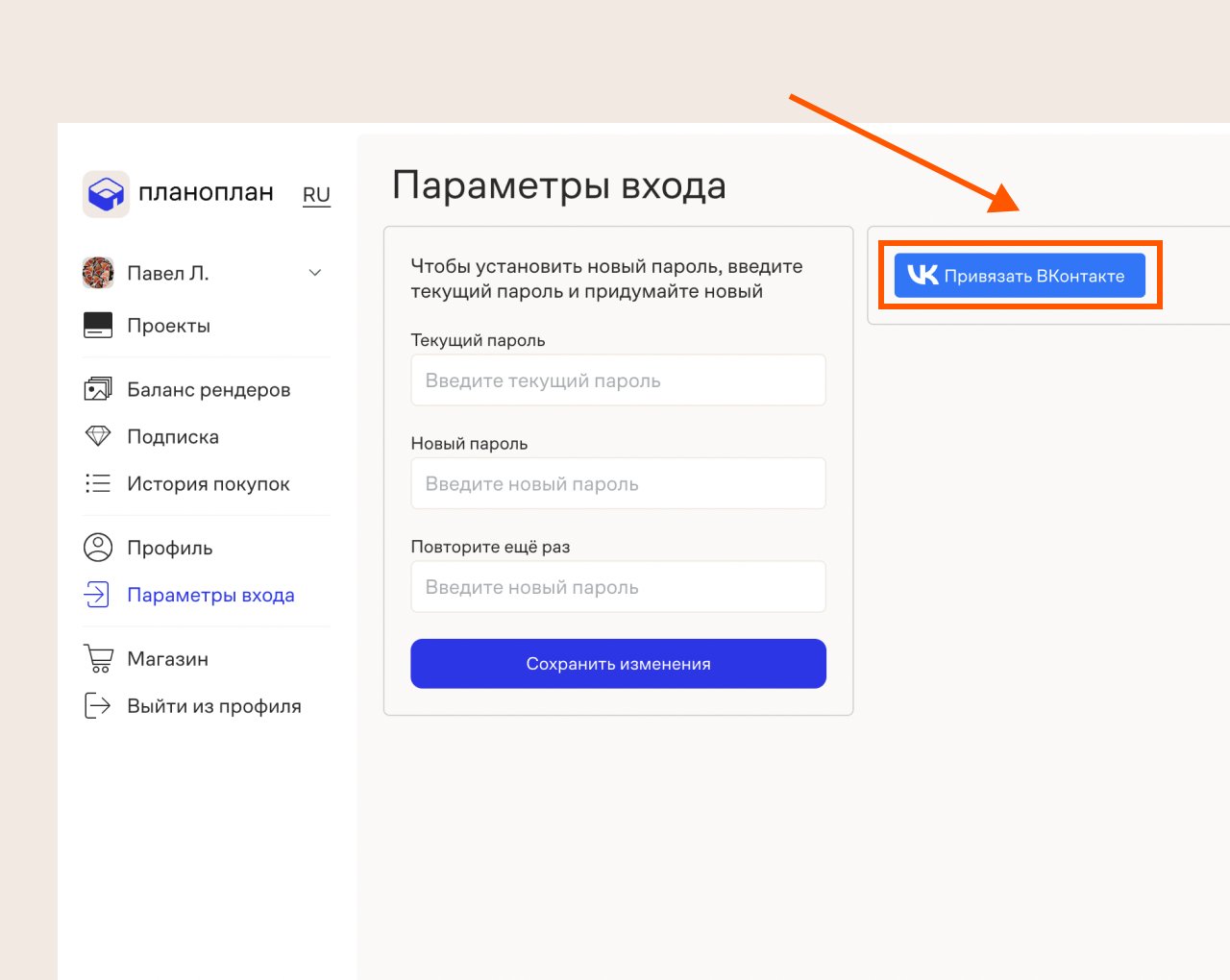
Task: Click the Planoplan logo icon
Action: 106,194
